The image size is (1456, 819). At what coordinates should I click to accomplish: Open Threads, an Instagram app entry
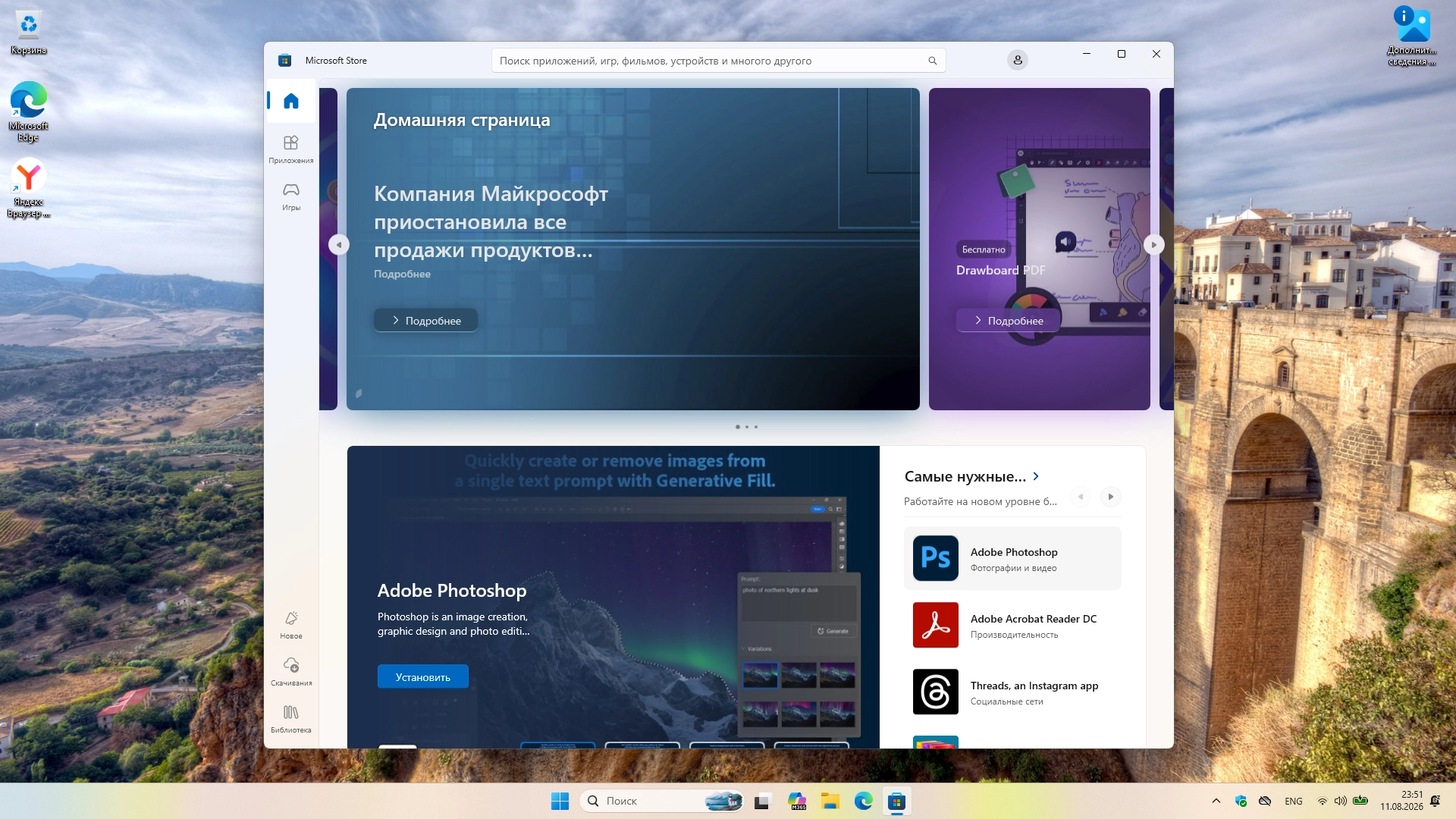(1012, 692)
